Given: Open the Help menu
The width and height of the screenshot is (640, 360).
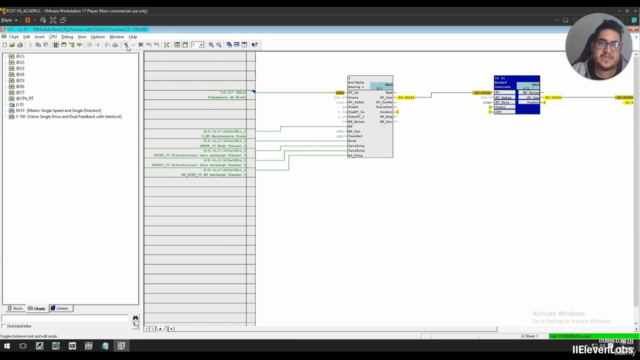Looking at the screenshot, I should click(x=133, y=37).
